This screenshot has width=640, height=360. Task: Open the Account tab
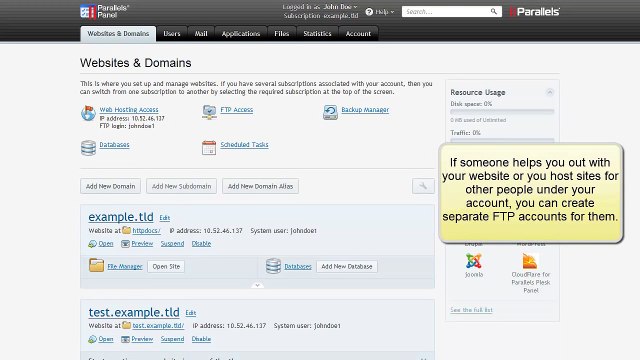coord(358,34)
